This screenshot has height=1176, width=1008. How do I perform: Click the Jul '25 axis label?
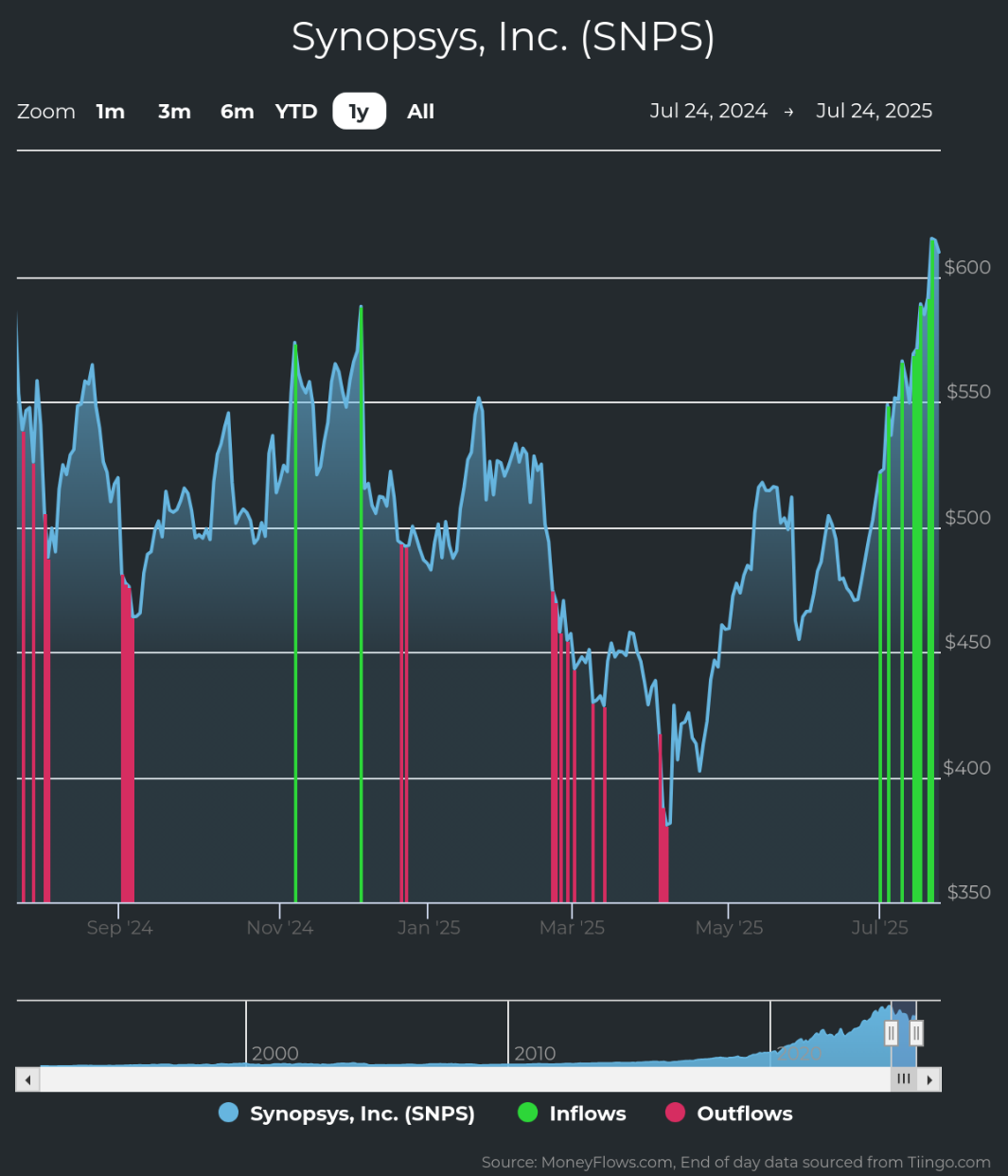pos(879,927)
